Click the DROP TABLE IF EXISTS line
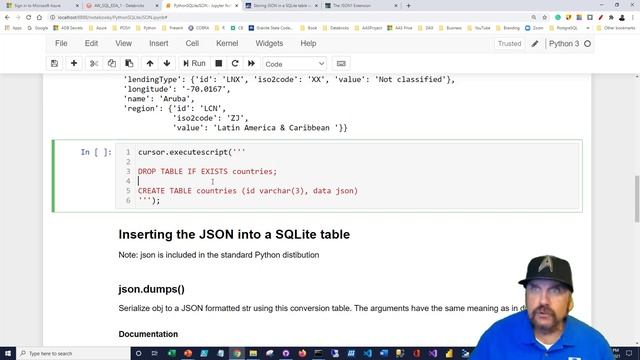 (x=207, y=171)
